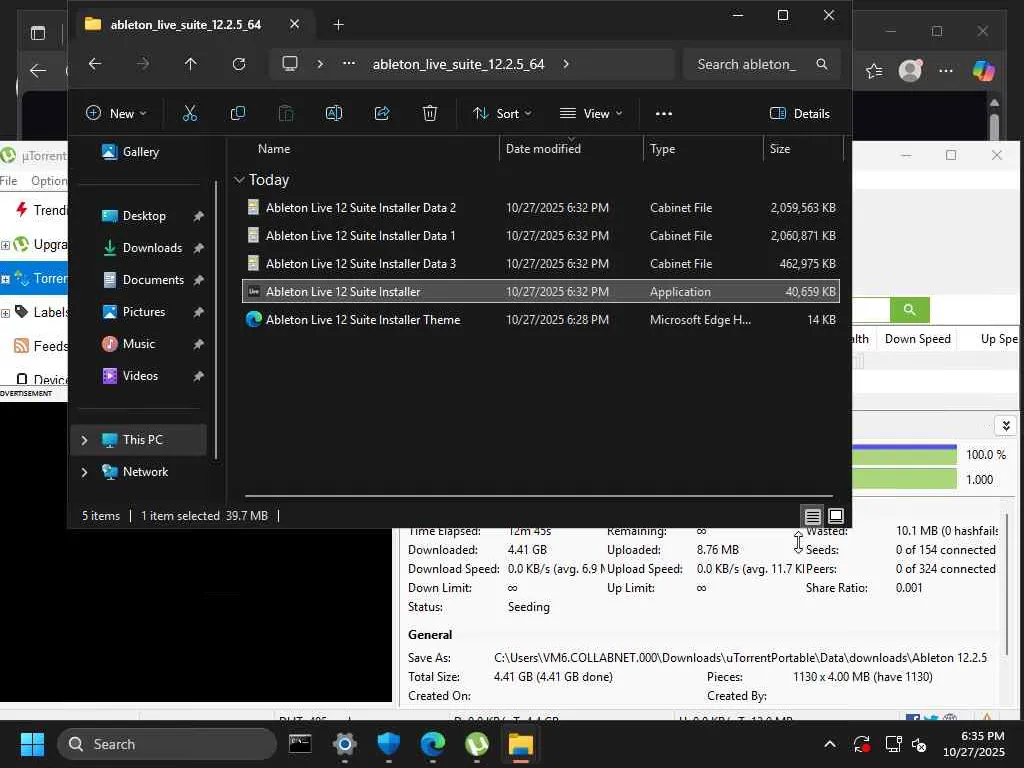Open Edge favorites star icon
This screenshot has width=1024, height=768.
pos(874,71)
